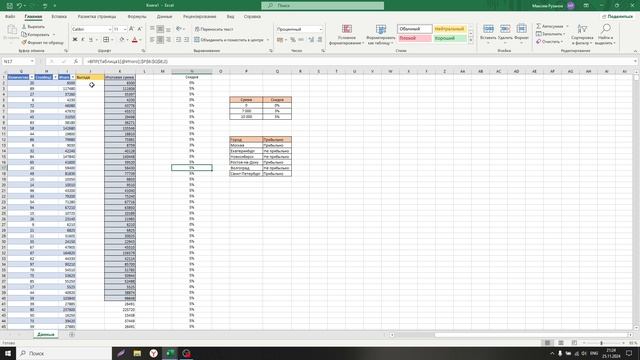640x360 pixels.
Task: Switch to the Формулы tab
Action: (137, 17)
